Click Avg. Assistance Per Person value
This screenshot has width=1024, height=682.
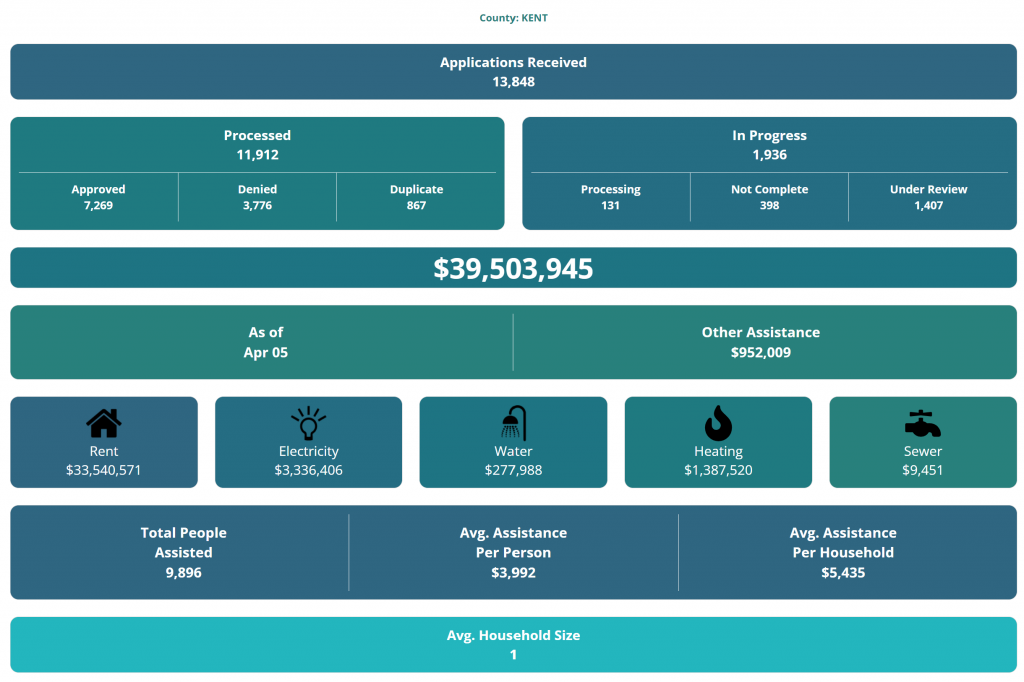[x=513, y=573]
